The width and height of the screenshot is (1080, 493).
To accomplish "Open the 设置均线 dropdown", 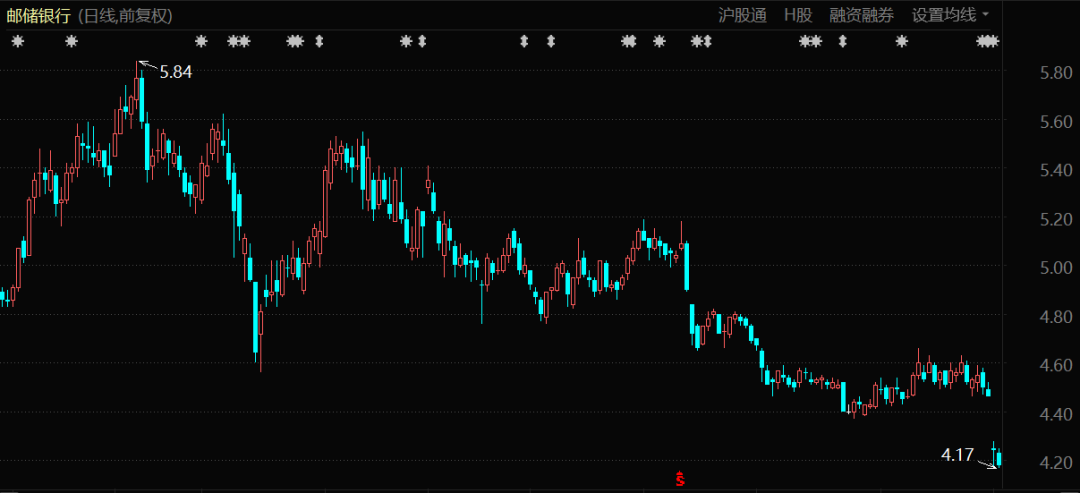I will [944, 14].
